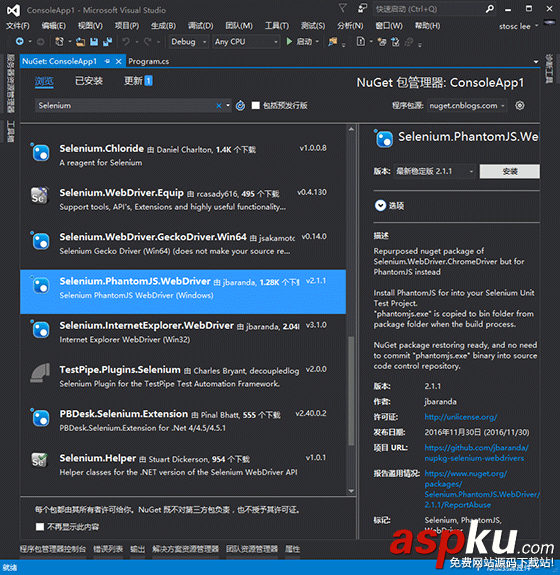
Task: Open the stosc lee account dropdown
Action: [x=519, y=26]
